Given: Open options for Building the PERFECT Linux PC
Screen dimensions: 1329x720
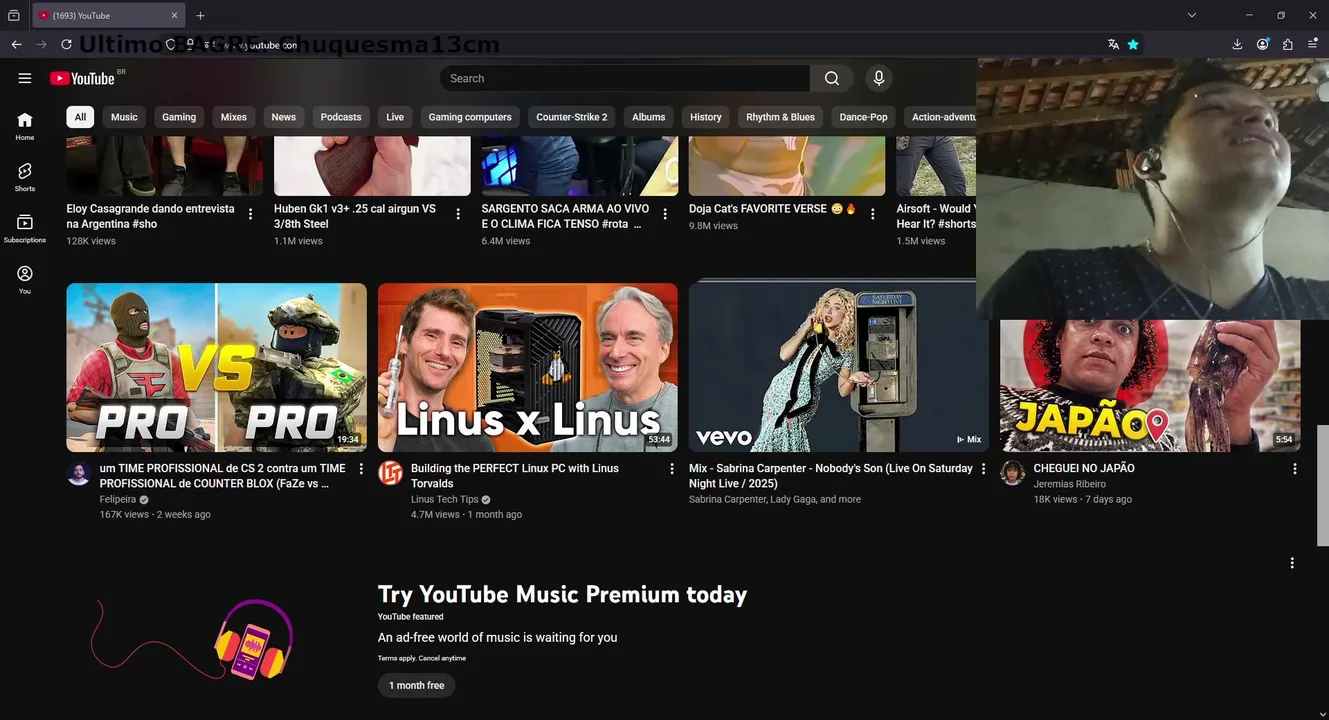Looking at the screenshot, I should point(672,468).
